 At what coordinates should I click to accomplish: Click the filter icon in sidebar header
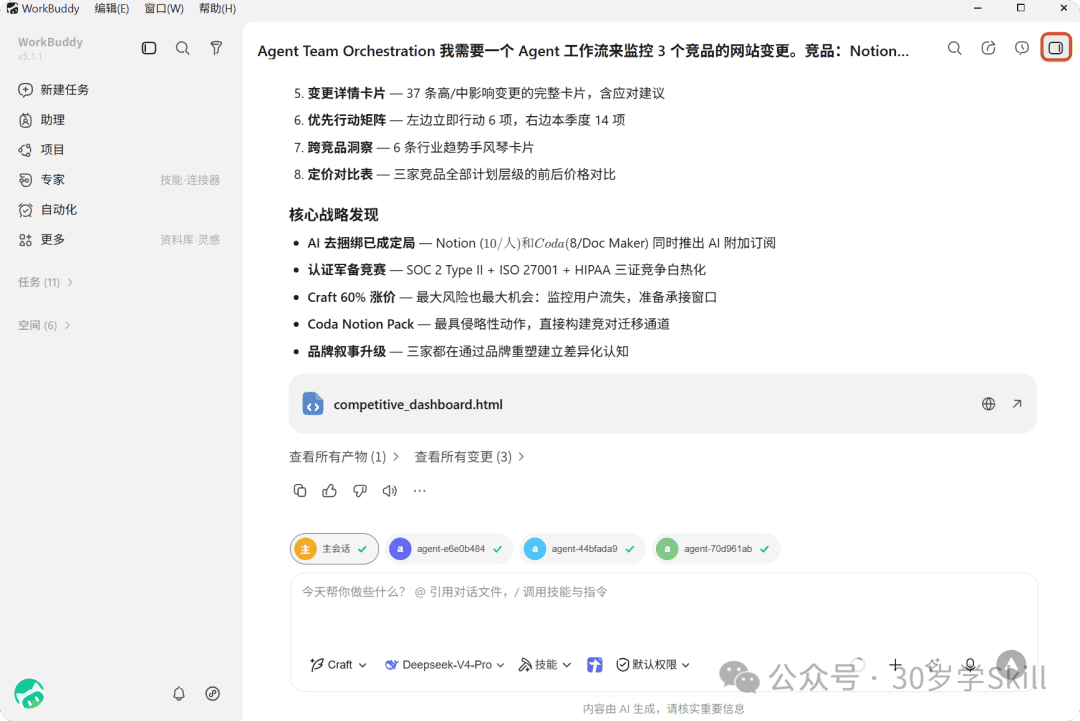(x=216, y=48)
